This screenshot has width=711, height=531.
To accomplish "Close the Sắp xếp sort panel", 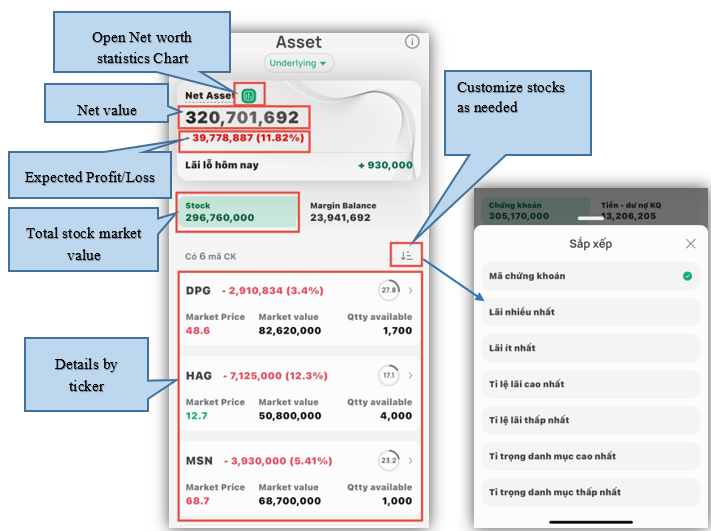I will pos(690,243).
